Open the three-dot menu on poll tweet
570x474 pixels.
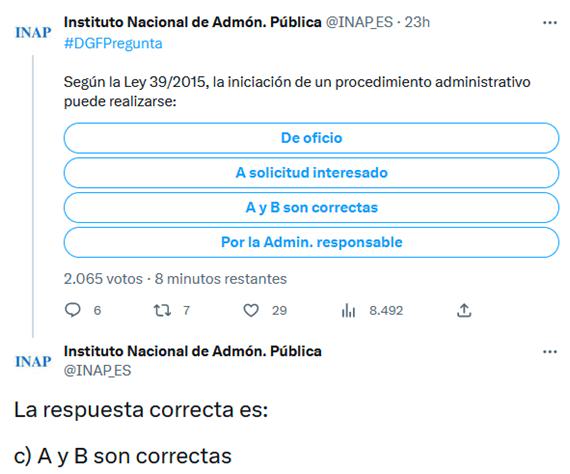(x=550, y=23)
